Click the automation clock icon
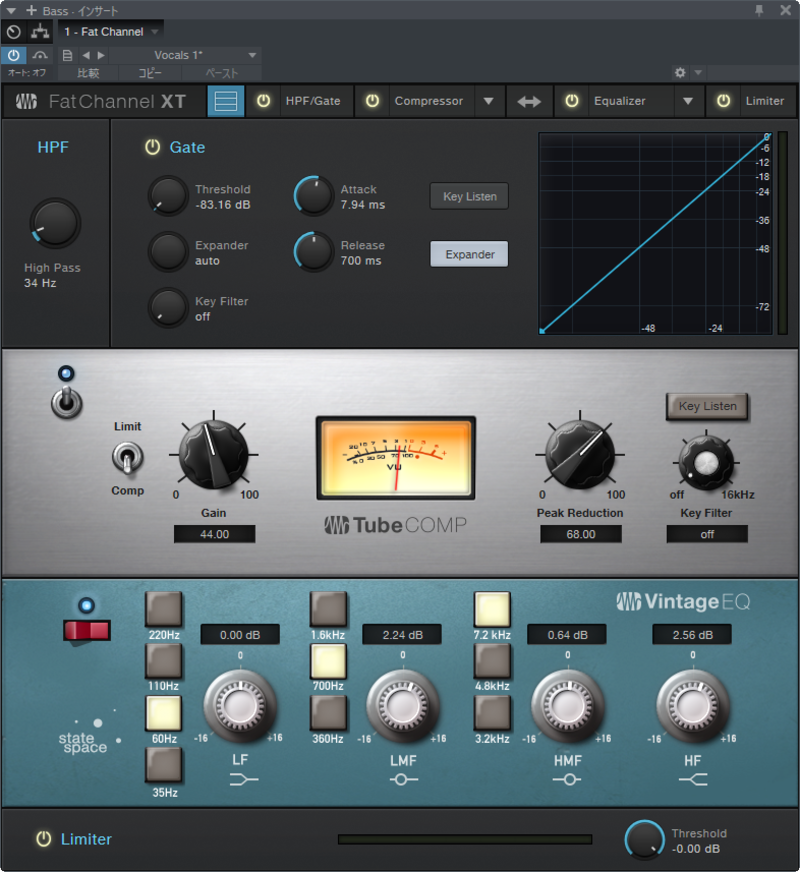 pos(14,32)
